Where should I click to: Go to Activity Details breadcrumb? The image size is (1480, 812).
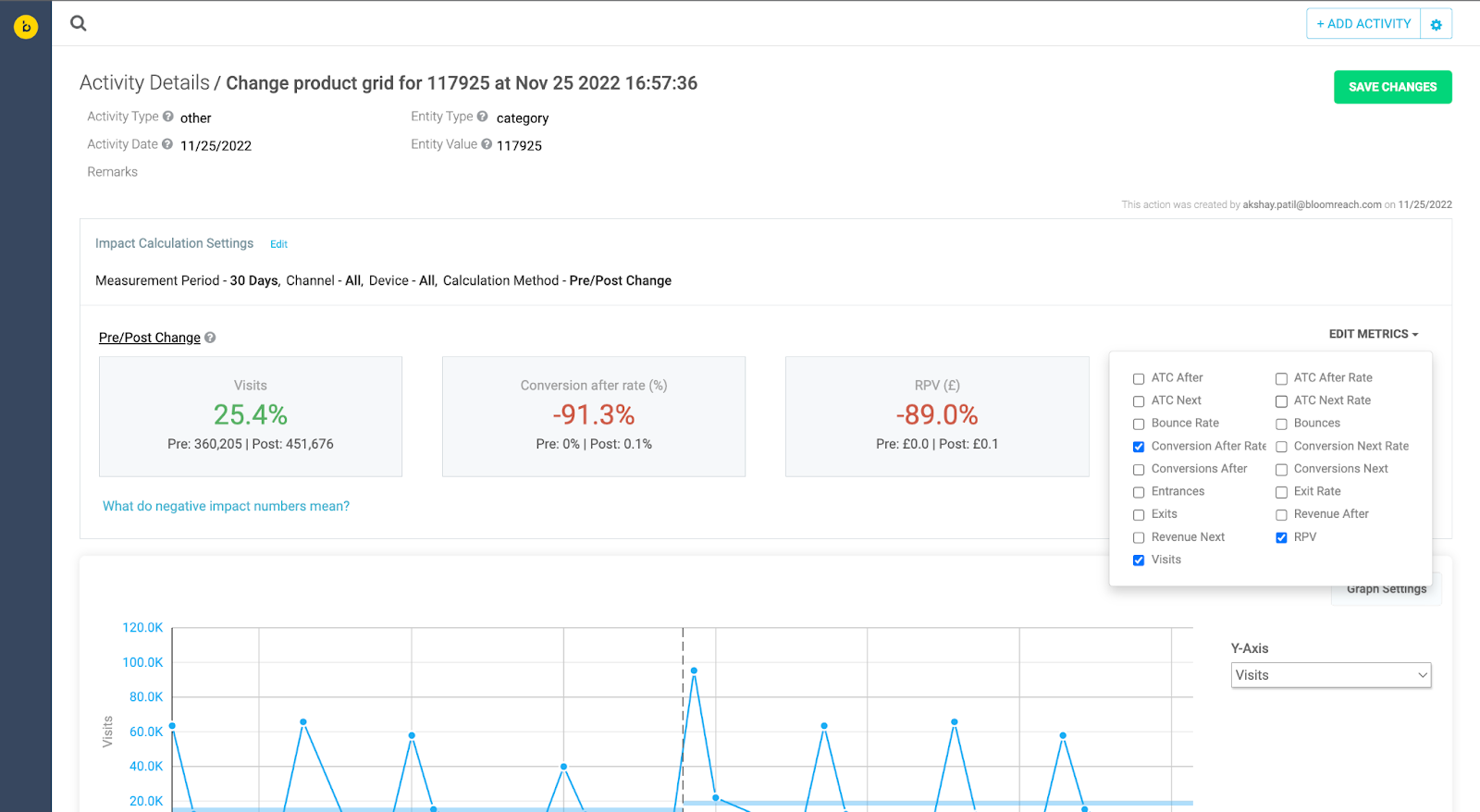144,82
